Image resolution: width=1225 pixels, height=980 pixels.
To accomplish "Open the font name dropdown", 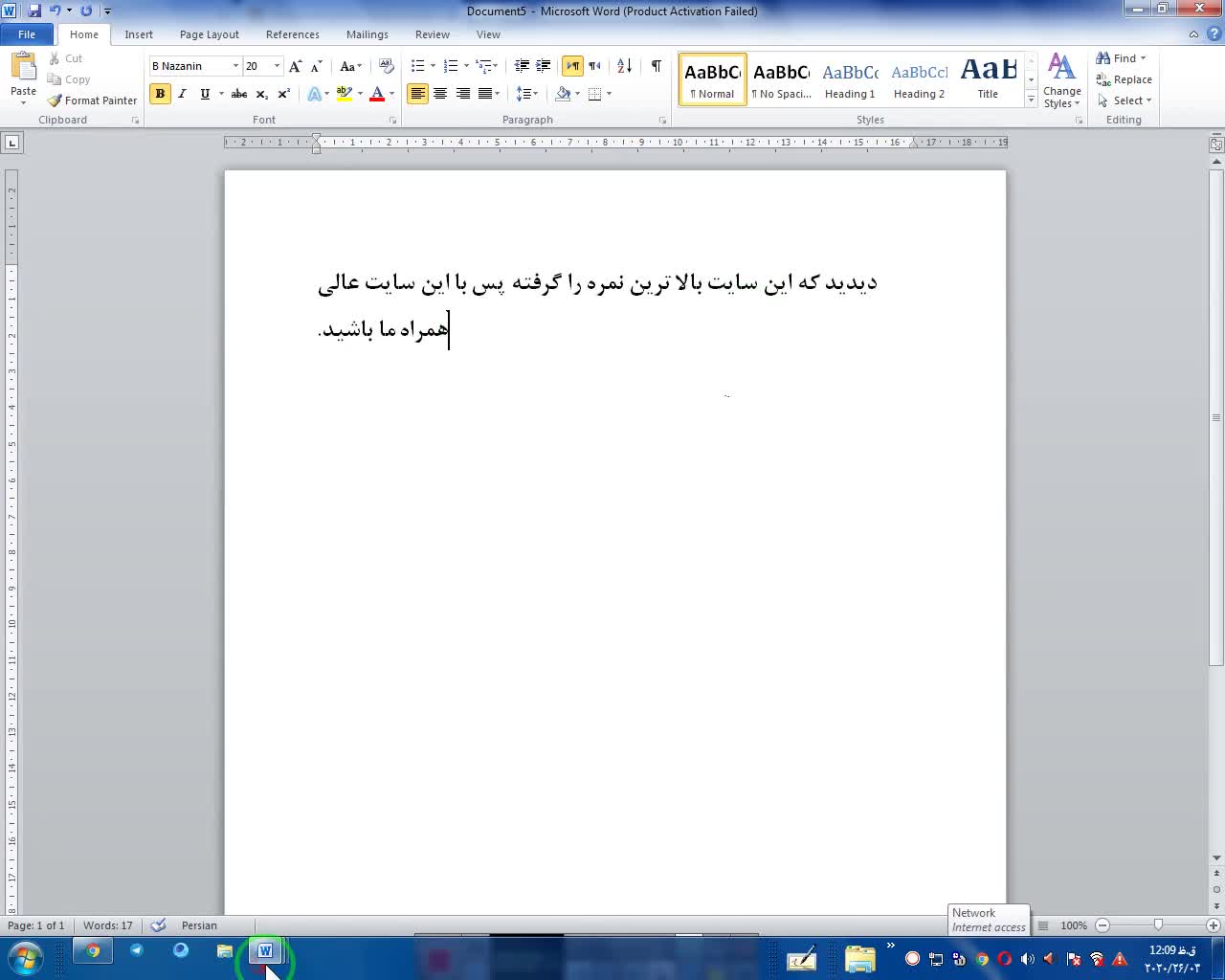I will point(235,66).
